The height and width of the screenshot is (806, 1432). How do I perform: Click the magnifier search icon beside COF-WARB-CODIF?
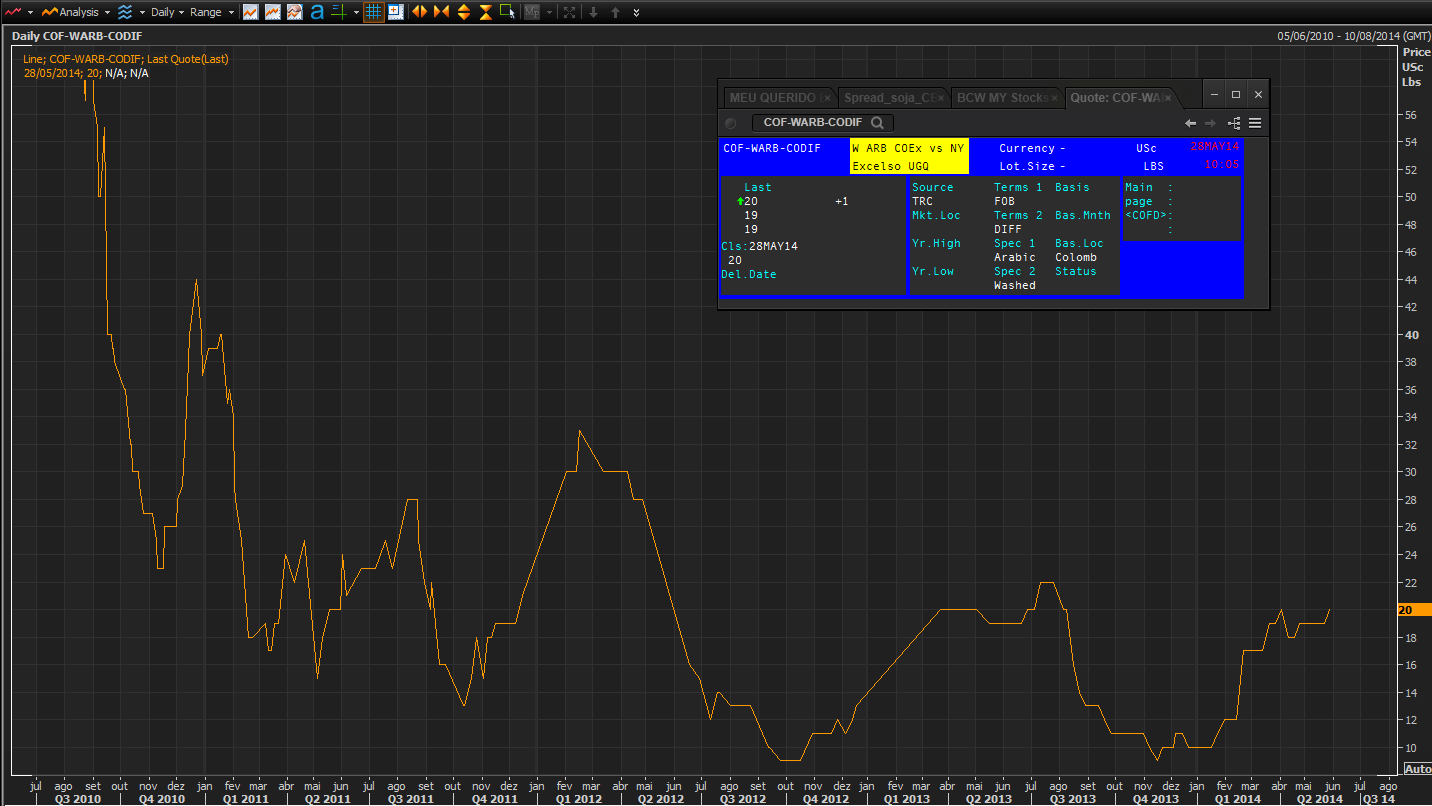click(877, 123)
